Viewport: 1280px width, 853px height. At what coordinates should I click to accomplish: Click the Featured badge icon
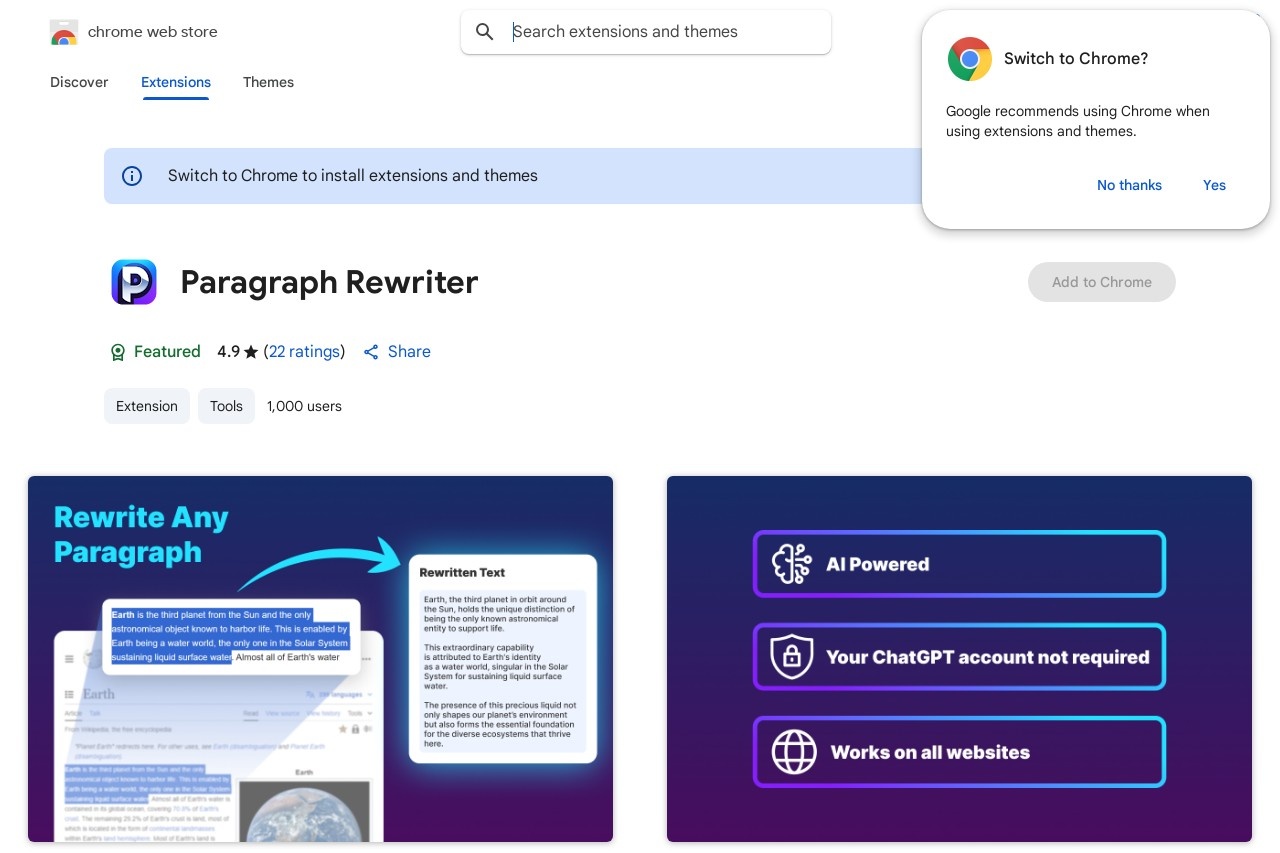tap(118, 352)
